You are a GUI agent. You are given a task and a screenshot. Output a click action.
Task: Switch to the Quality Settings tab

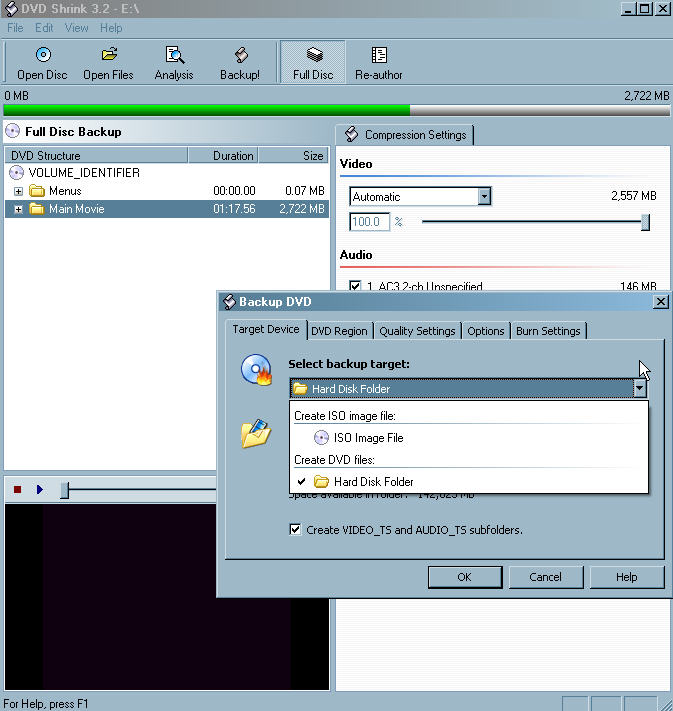(417, 331)
